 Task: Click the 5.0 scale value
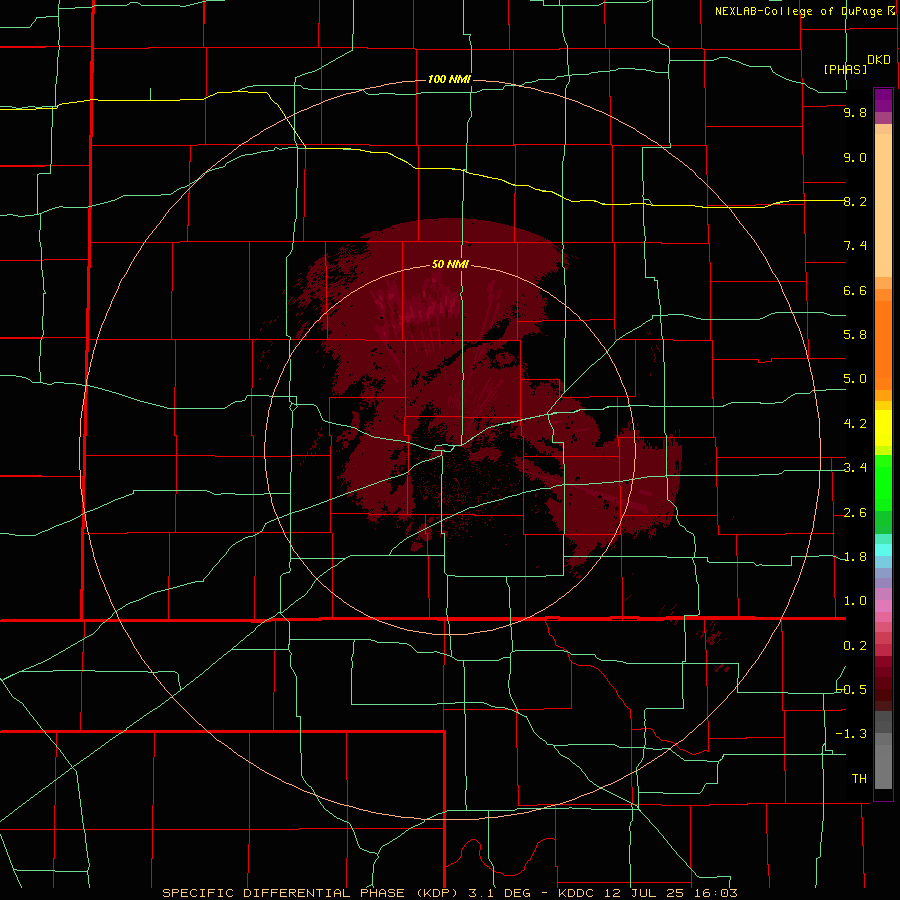855,379
